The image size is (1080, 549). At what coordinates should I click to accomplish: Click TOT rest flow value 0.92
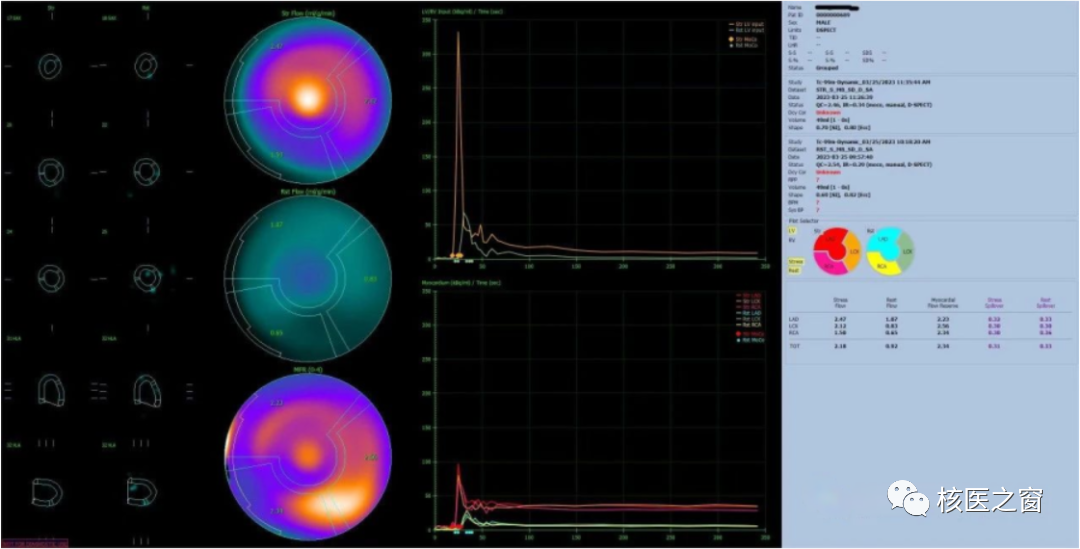point(889,345)
